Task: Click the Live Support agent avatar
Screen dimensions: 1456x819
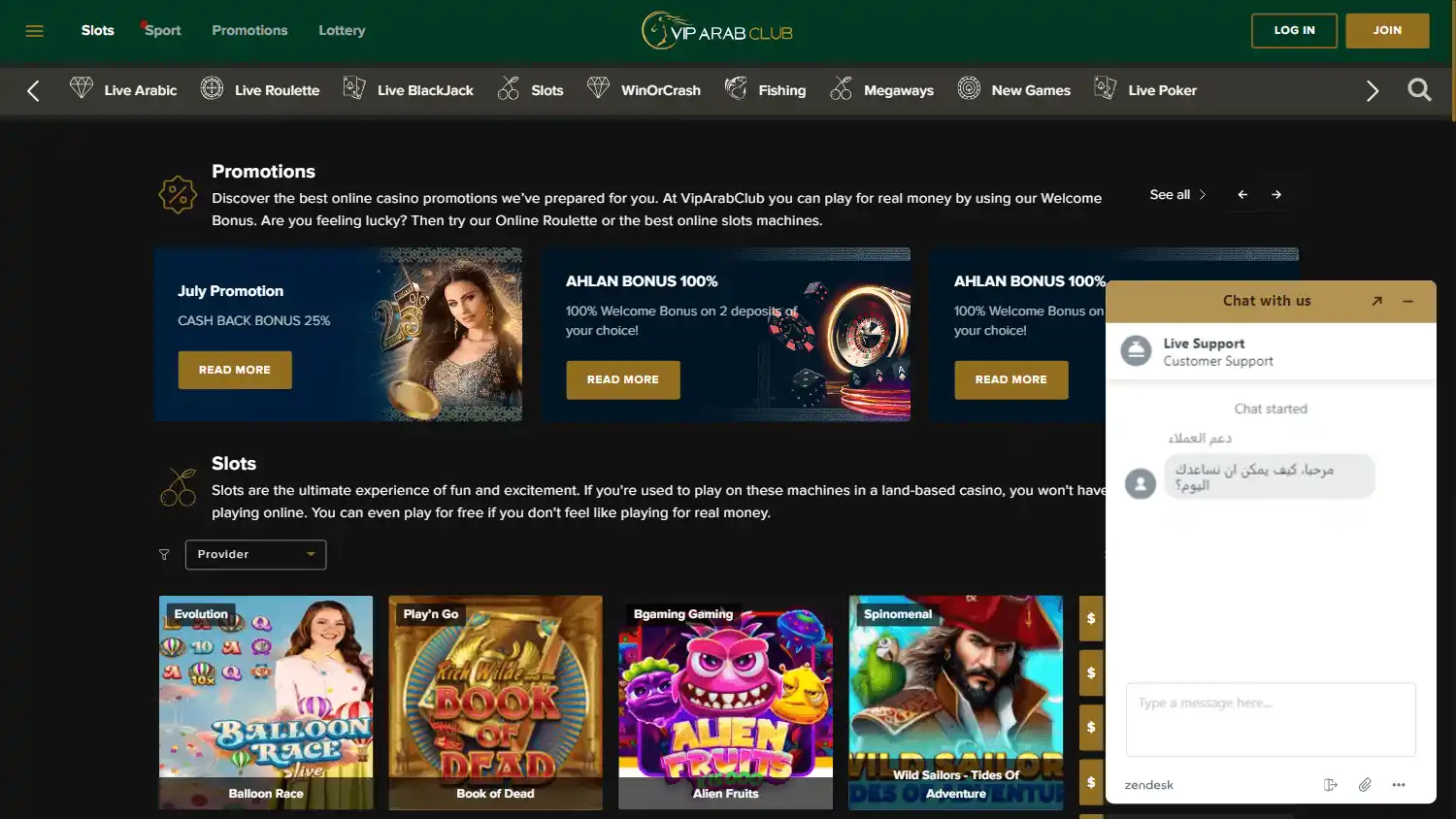Action: coord(1136,350)
